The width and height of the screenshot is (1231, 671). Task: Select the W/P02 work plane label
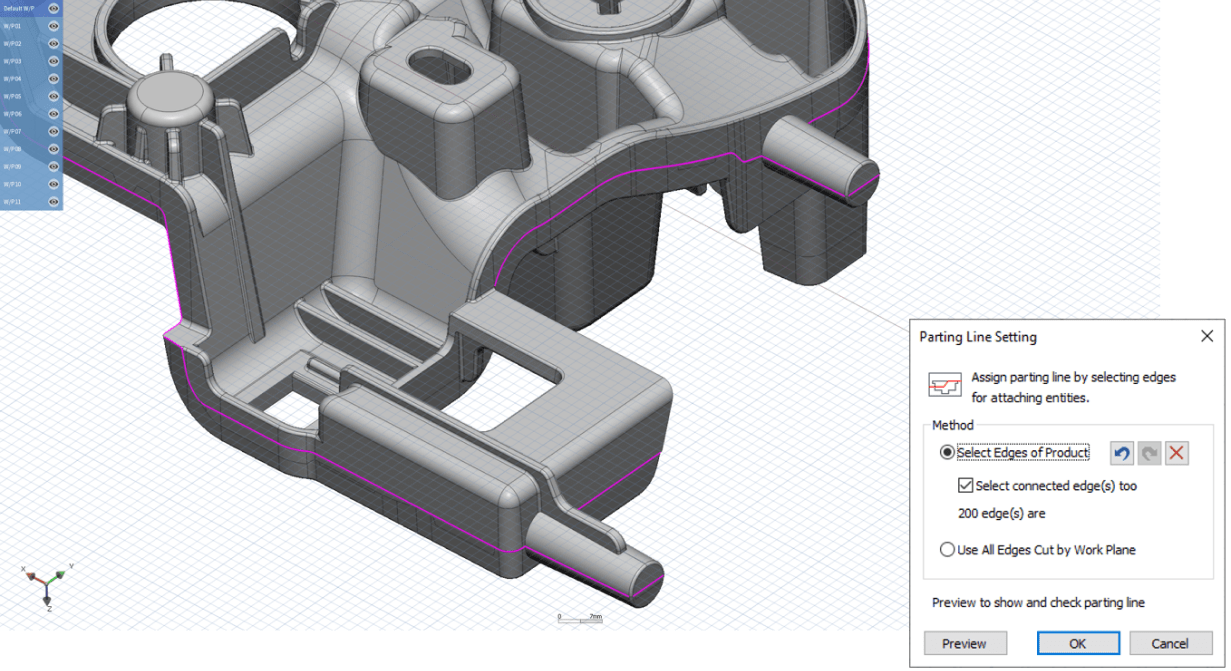pos(12,43)
